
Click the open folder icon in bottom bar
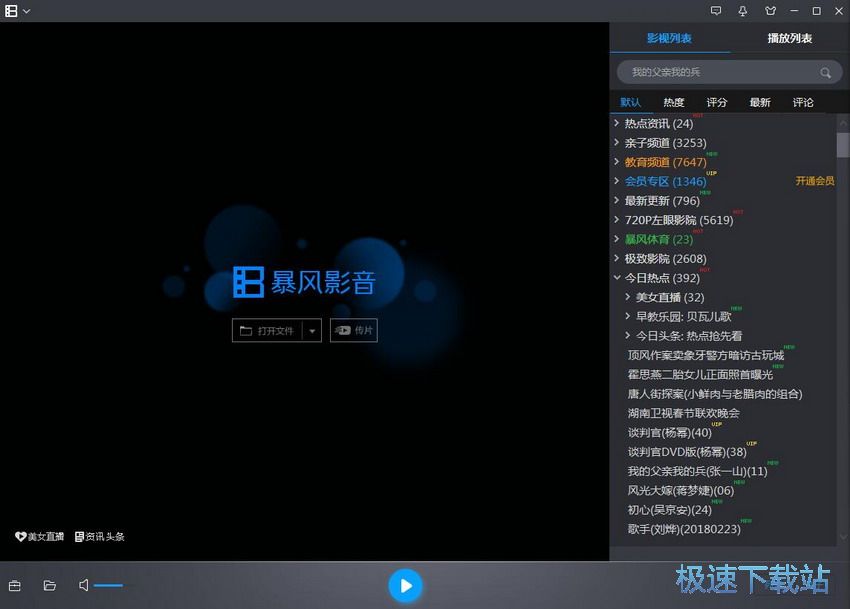[50, 585]
